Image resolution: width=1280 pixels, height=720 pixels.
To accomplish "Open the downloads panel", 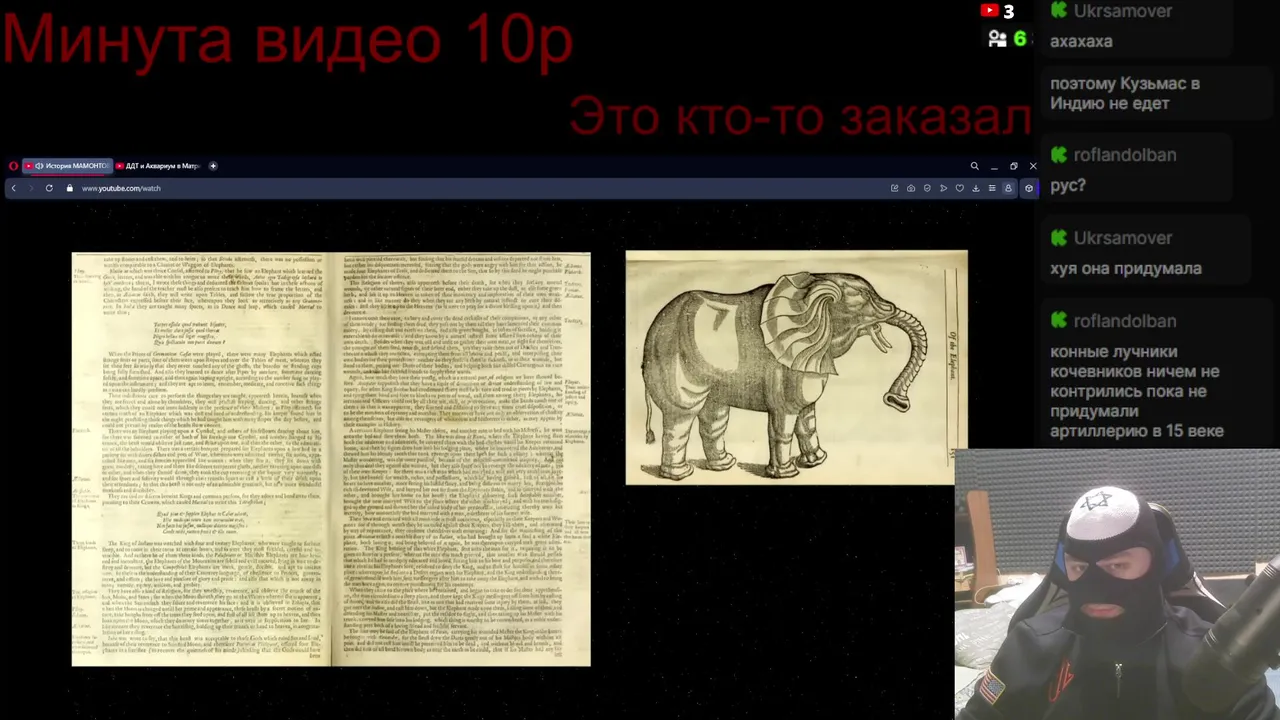I will [x=976, y=188].
